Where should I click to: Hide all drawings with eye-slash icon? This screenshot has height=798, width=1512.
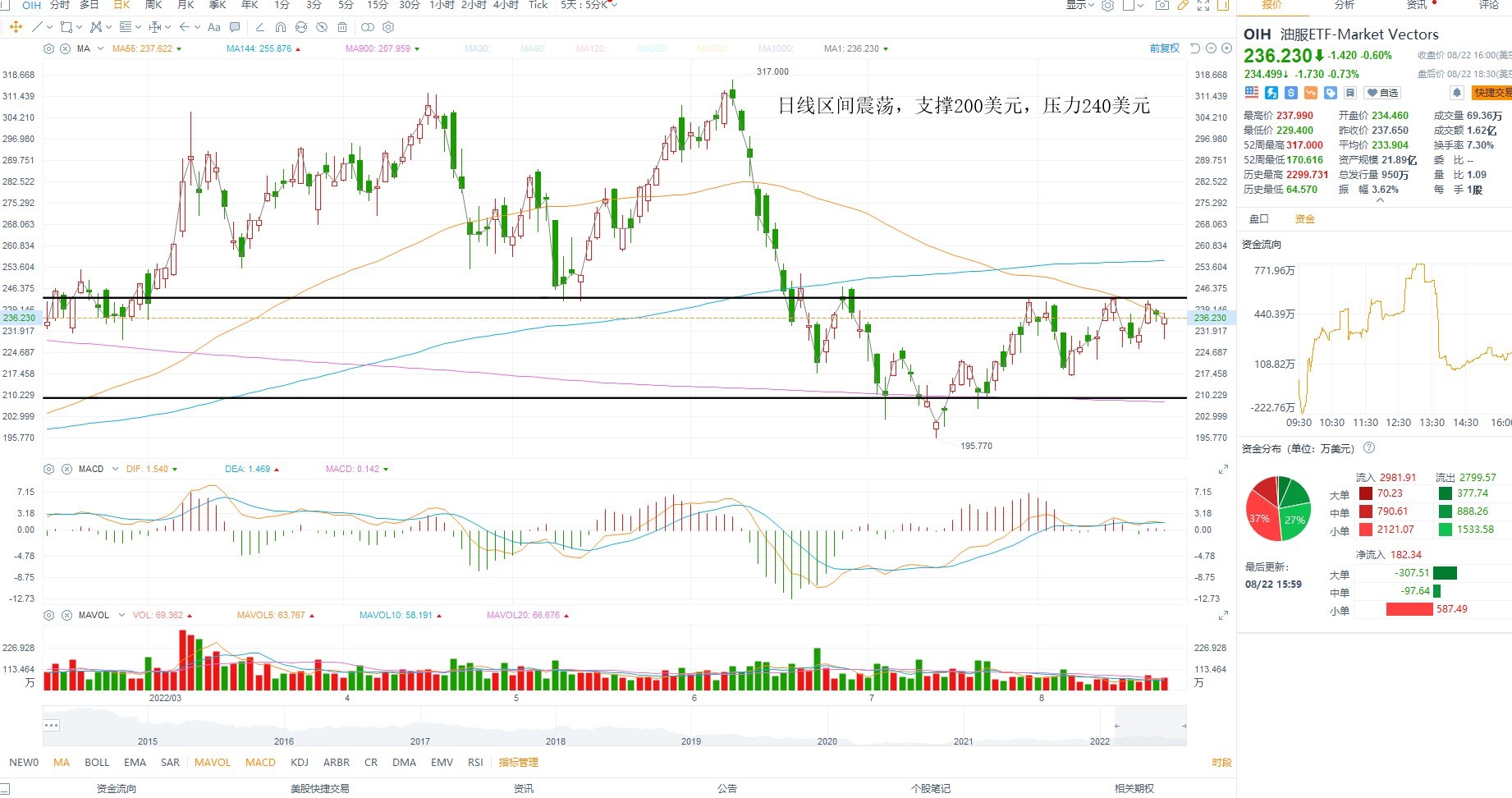coord(322,27)
